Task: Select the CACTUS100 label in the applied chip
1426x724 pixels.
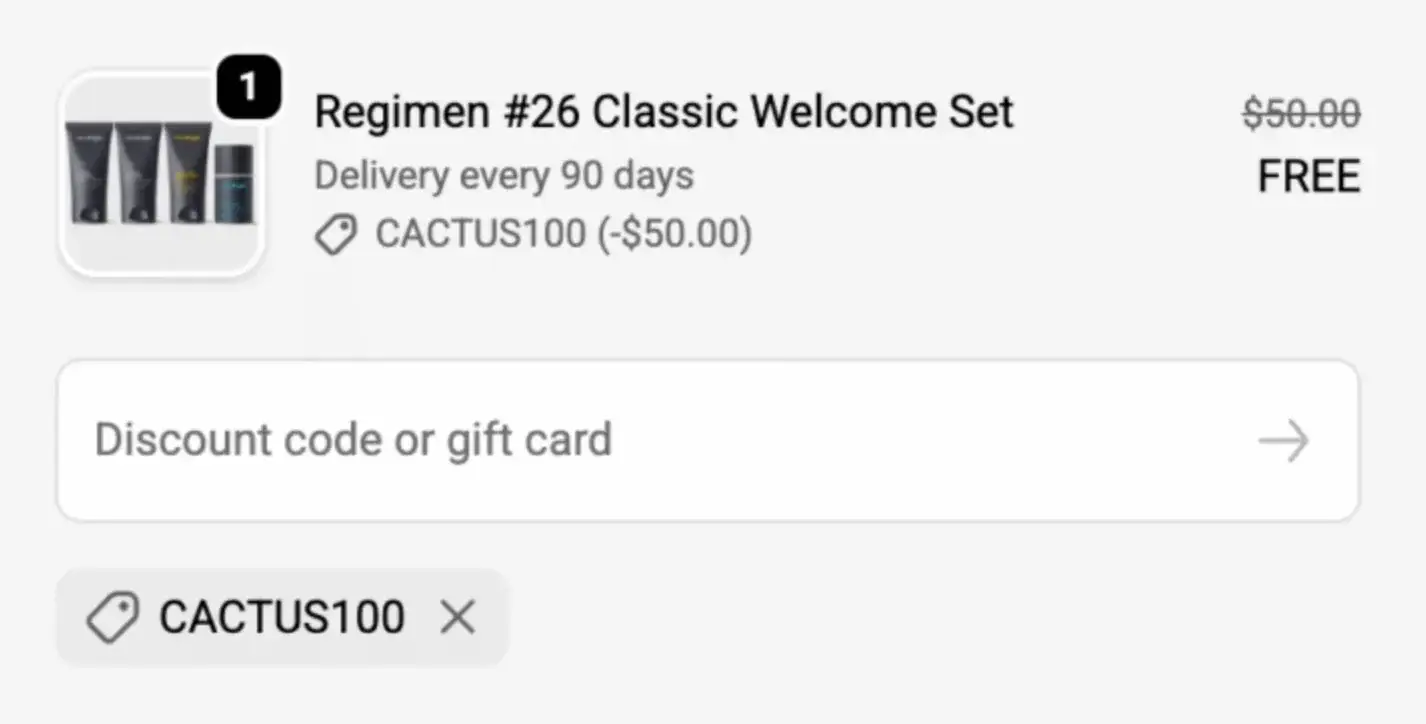Action: click(282, 617)
